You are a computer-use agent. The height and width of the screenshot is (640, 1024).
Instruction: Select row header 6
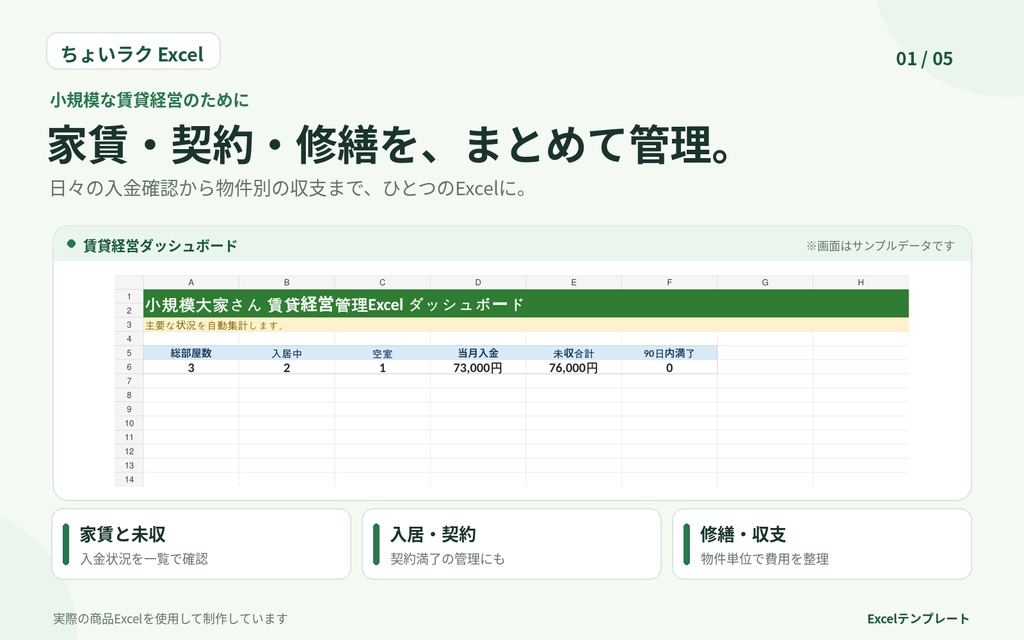[129, 367]
